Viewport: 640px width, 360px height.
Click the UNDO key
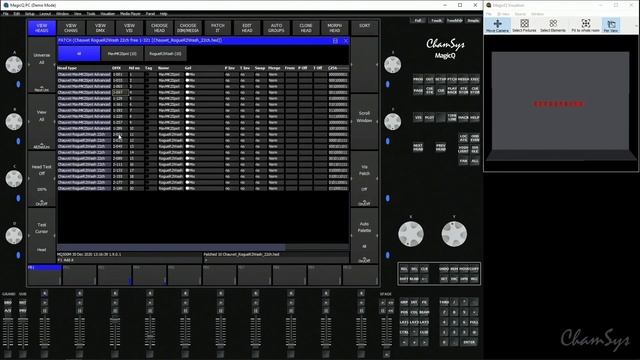pos(444,269)
